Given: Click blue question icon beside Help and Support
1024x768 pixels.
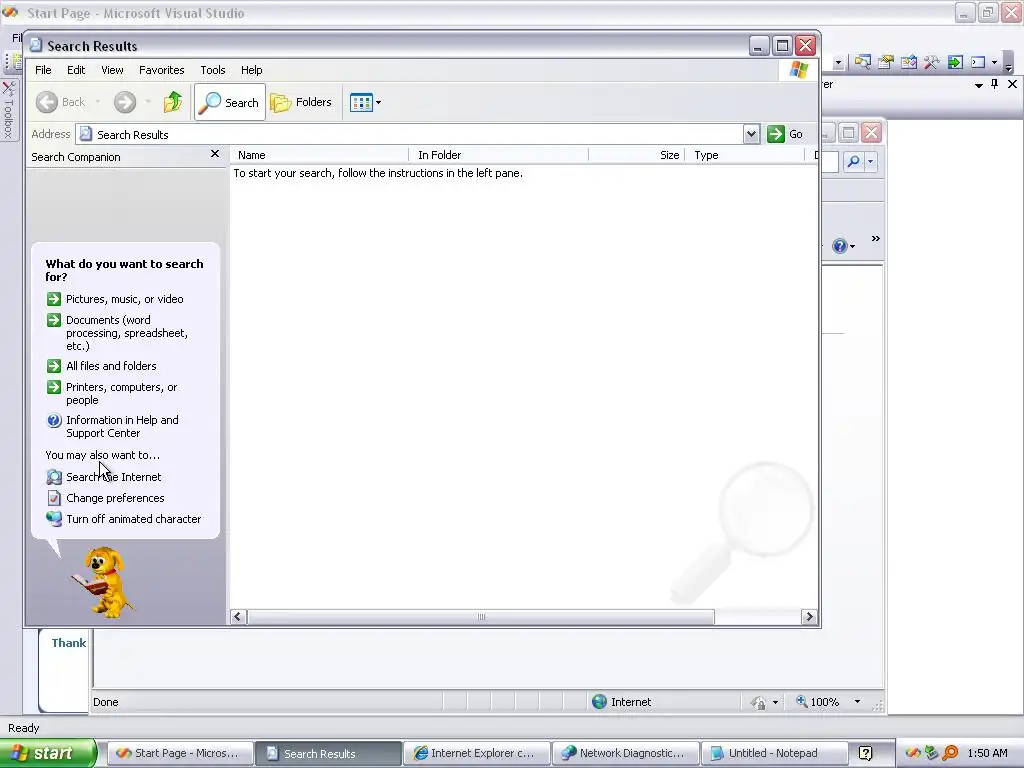Looking at the screenshot, I should 54,421.
